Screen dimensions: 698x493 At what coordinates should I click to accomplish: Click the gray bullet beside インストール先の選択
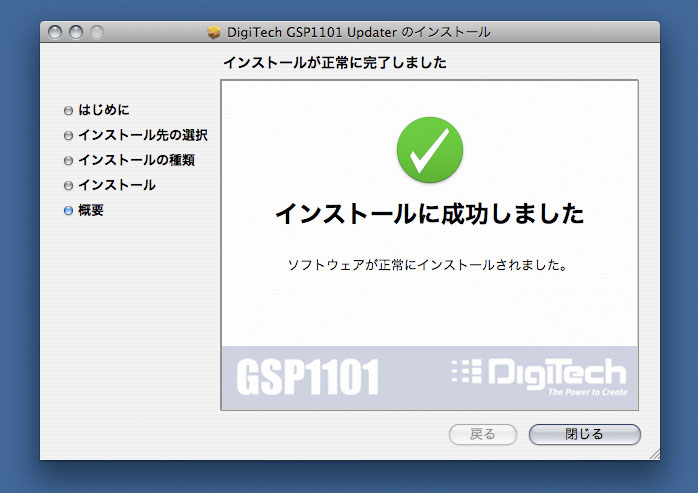68,135
